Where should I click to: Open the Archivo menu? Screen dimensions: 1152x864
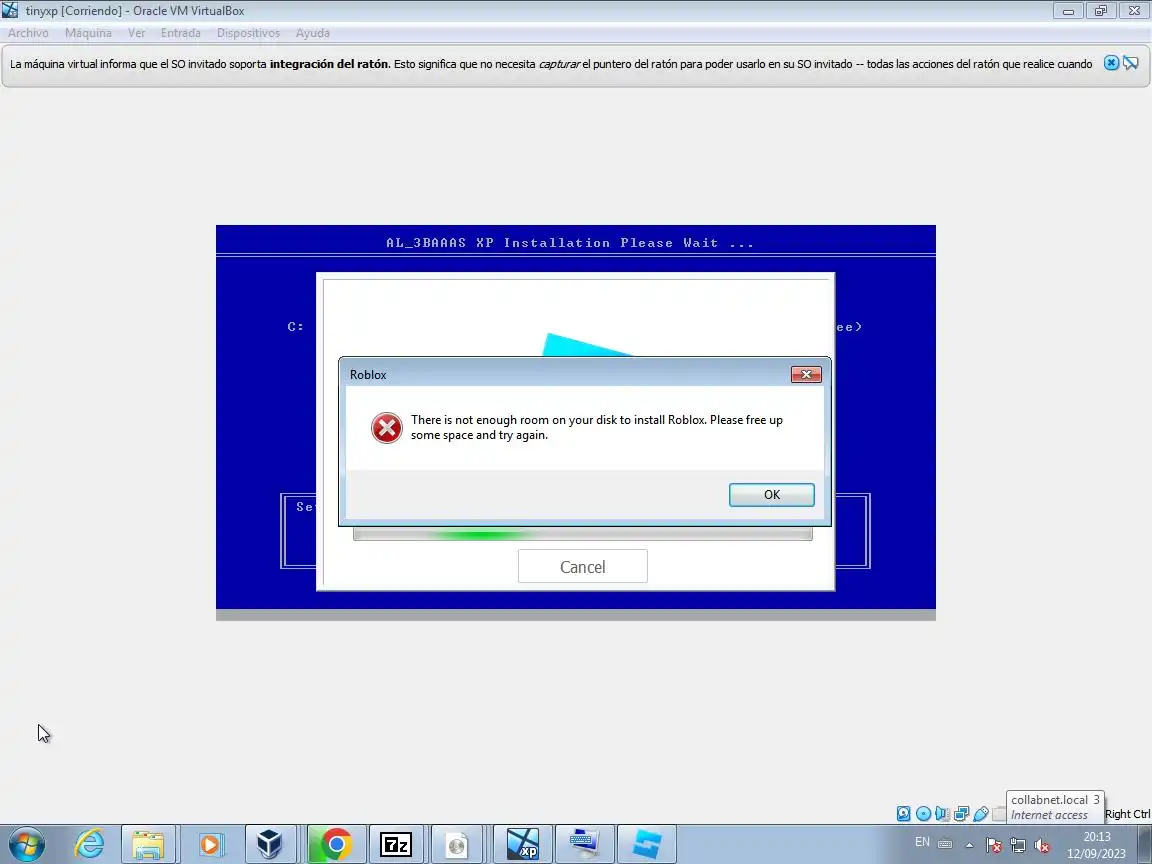[28, 33]
